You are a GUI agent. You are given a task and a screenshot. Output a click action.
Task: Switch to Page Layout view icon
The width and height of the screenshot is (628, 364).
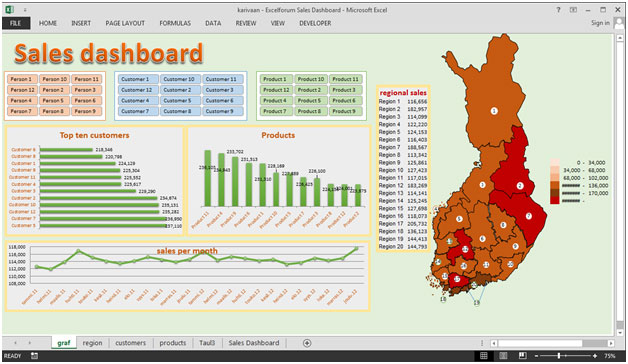click(x=503, y=356)
